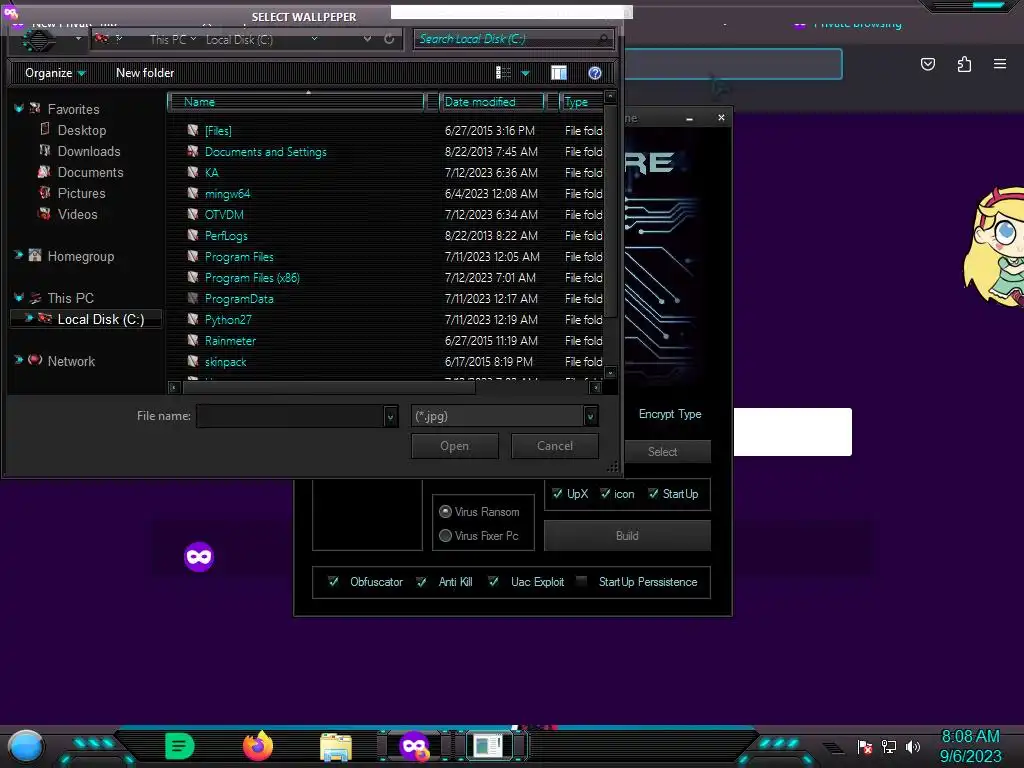Toggle the Uac Exploit checkbox
Viewport: 1024px width, 768px height.
(493, 581)
